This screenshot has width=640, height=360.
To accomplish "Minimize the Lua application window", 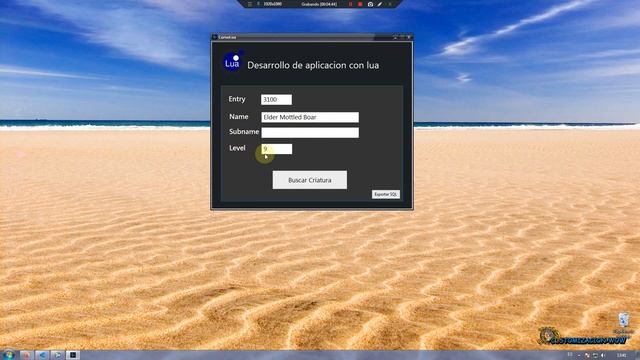I will click(x=395, y=37).
